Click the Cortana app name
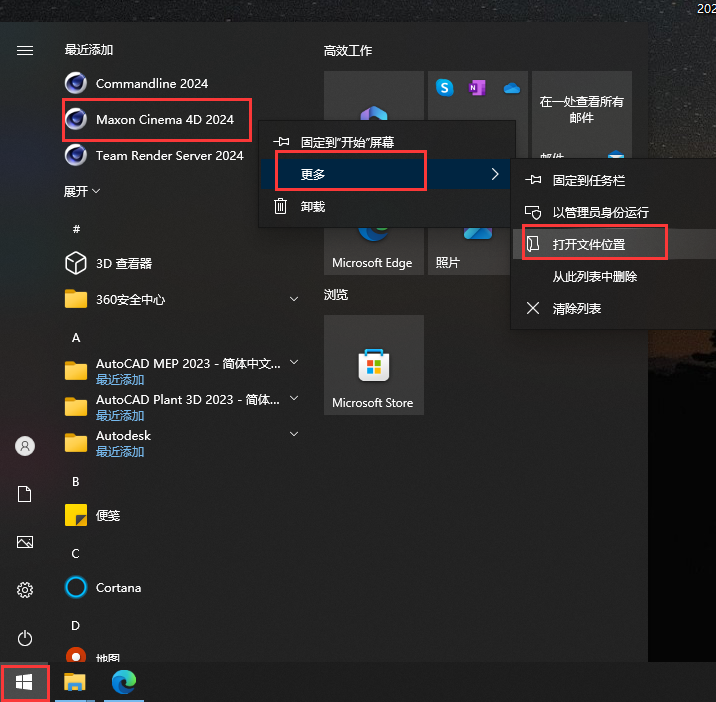 pos(118,588)
